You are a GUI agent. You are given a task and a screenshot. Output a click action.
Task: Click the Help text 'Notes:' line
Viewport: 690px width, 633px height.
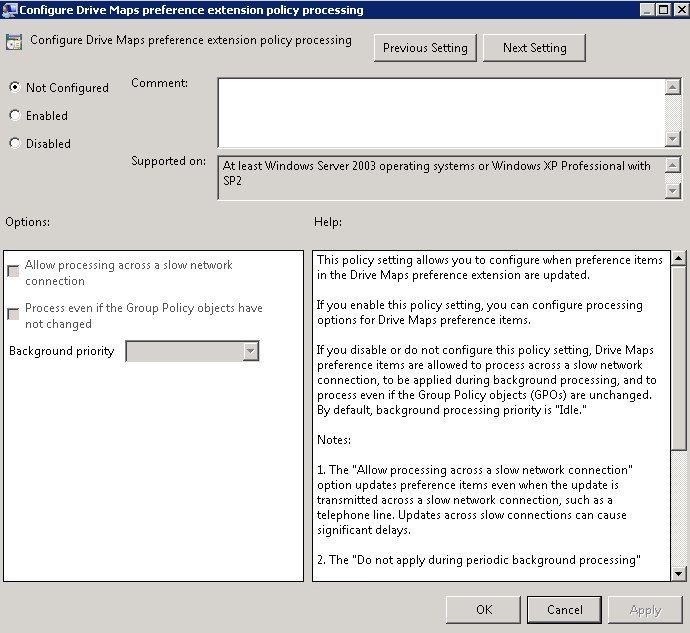click(x=334, y=440)
